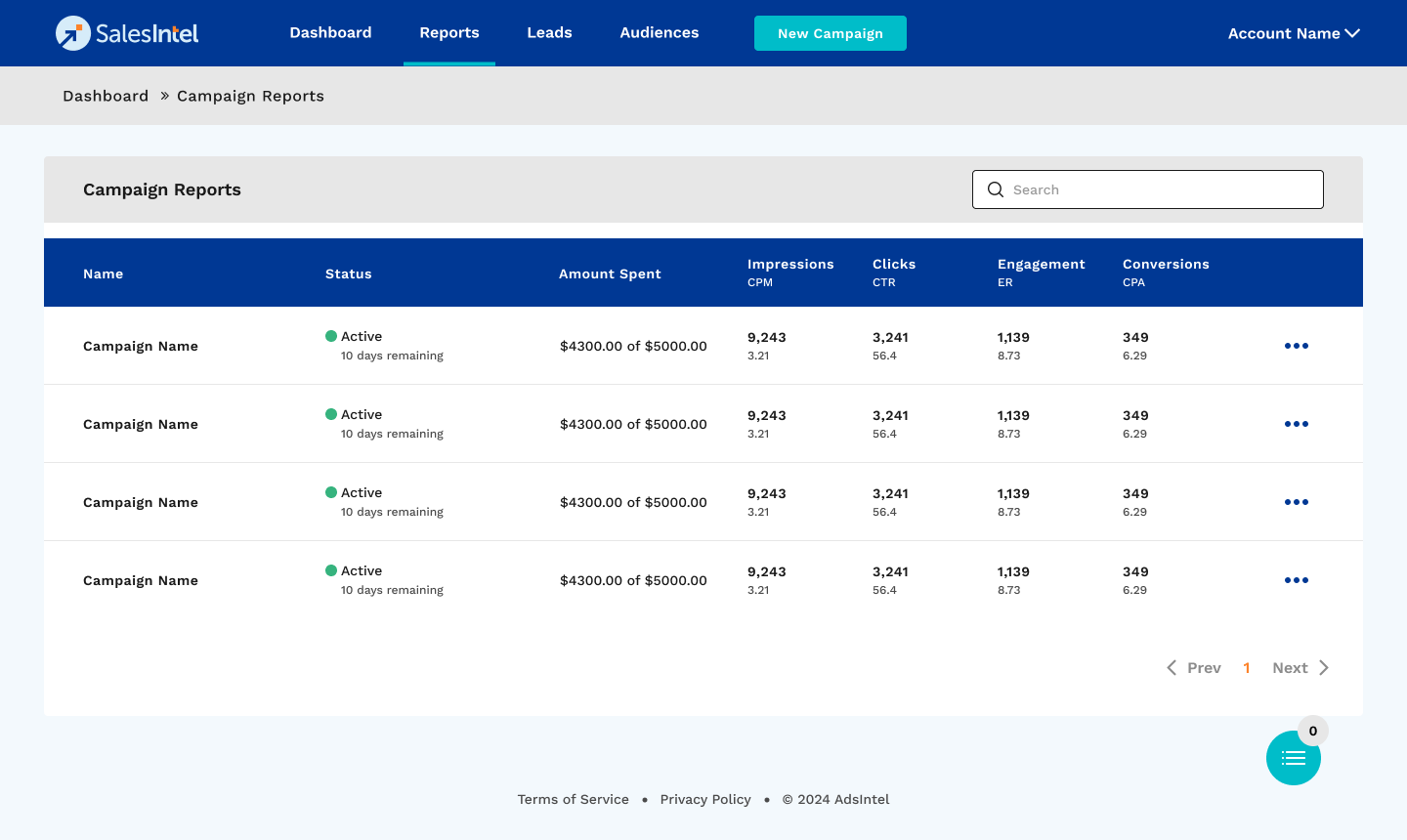Open the Terms of Service link
The image size is (1407, 840).
[x=573, y=799]
